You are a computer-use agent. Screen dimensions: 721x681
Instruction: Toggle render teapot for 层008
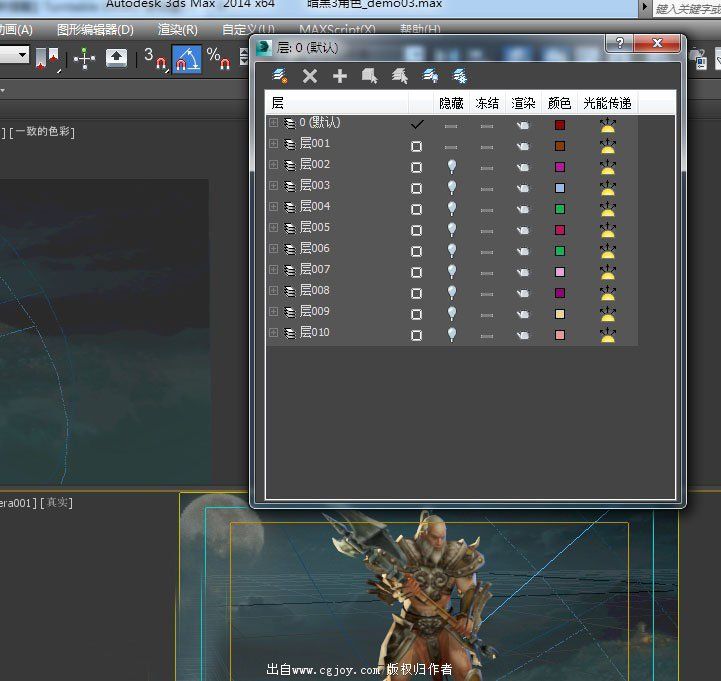click(522, 292)
